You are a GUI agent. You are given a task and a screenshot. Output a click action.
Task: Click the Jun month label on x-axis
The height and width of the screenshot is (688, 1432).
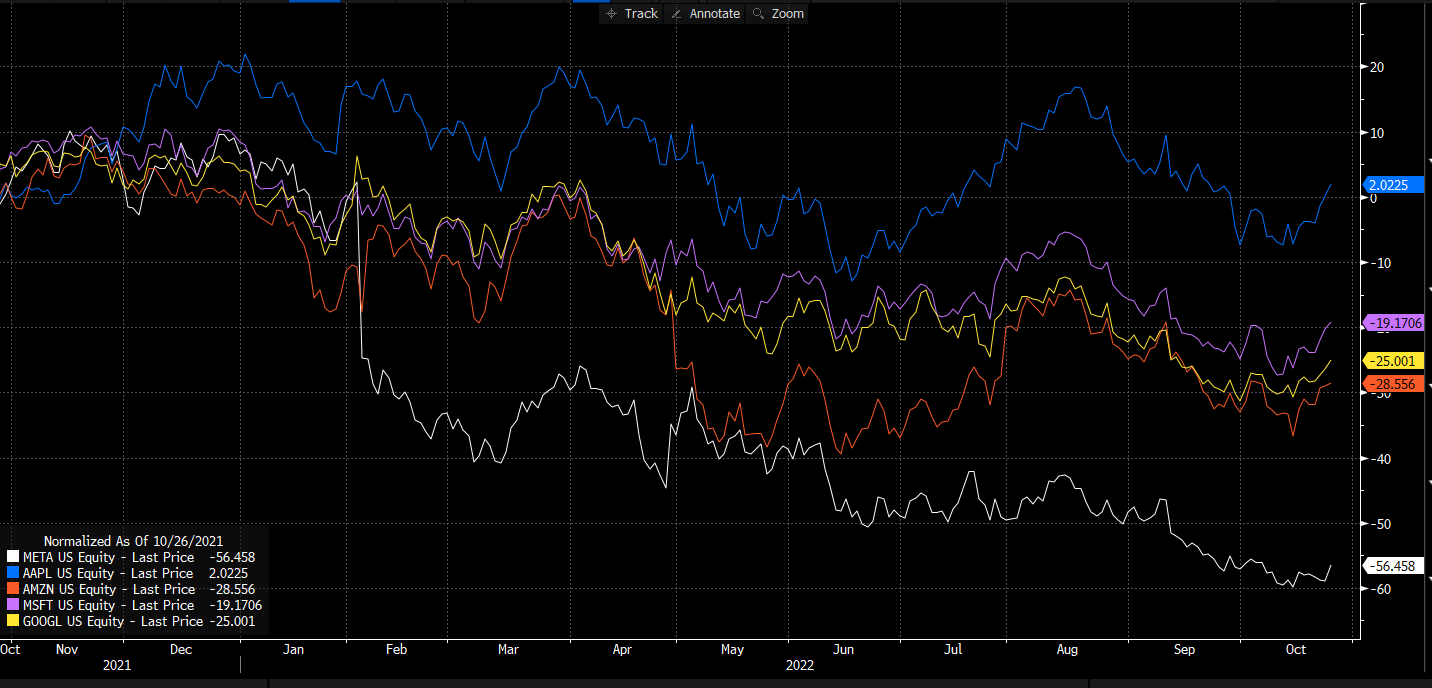click(845, 649)
